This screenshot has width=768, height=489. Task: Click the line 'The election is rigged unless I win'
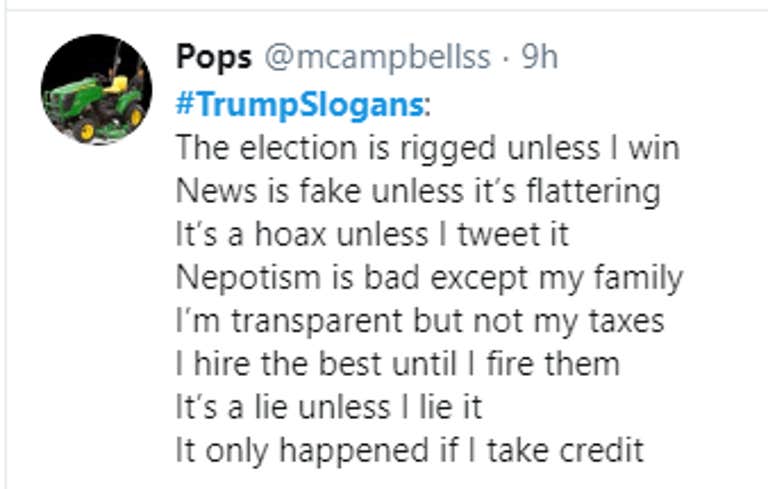(428, 148)
